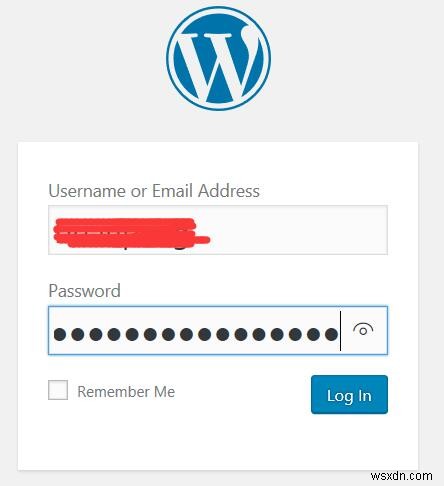The width and height of the screenshot is (444, 486).
Task: Click the Password label text
Action: pos(84,291)
